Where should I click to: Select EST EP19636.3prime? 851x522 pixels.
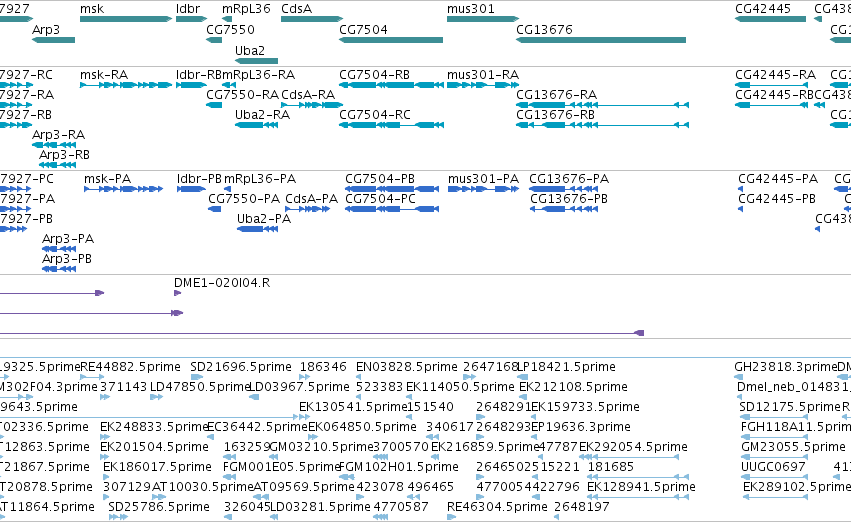(x=581, y=427)
